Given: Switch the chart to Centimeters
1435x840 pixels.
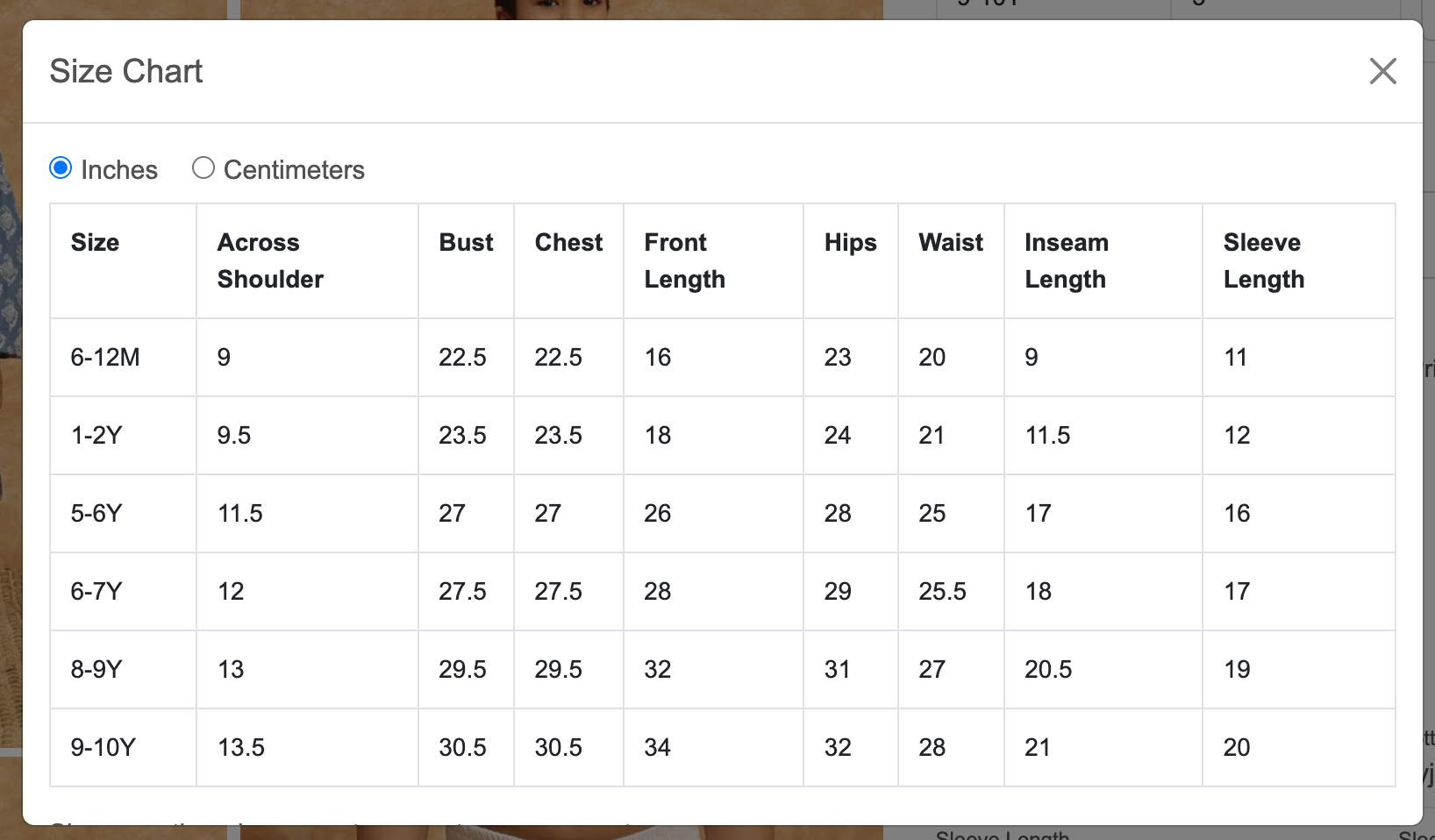Looking at the screenshot, I should coord(203,167).
